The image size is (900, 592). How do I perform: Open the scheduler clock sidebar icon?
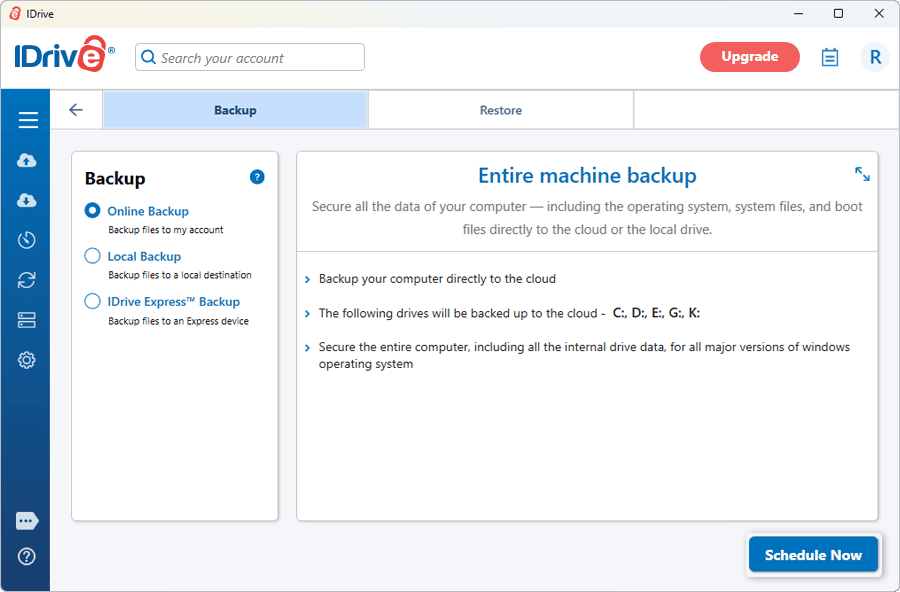26,240
